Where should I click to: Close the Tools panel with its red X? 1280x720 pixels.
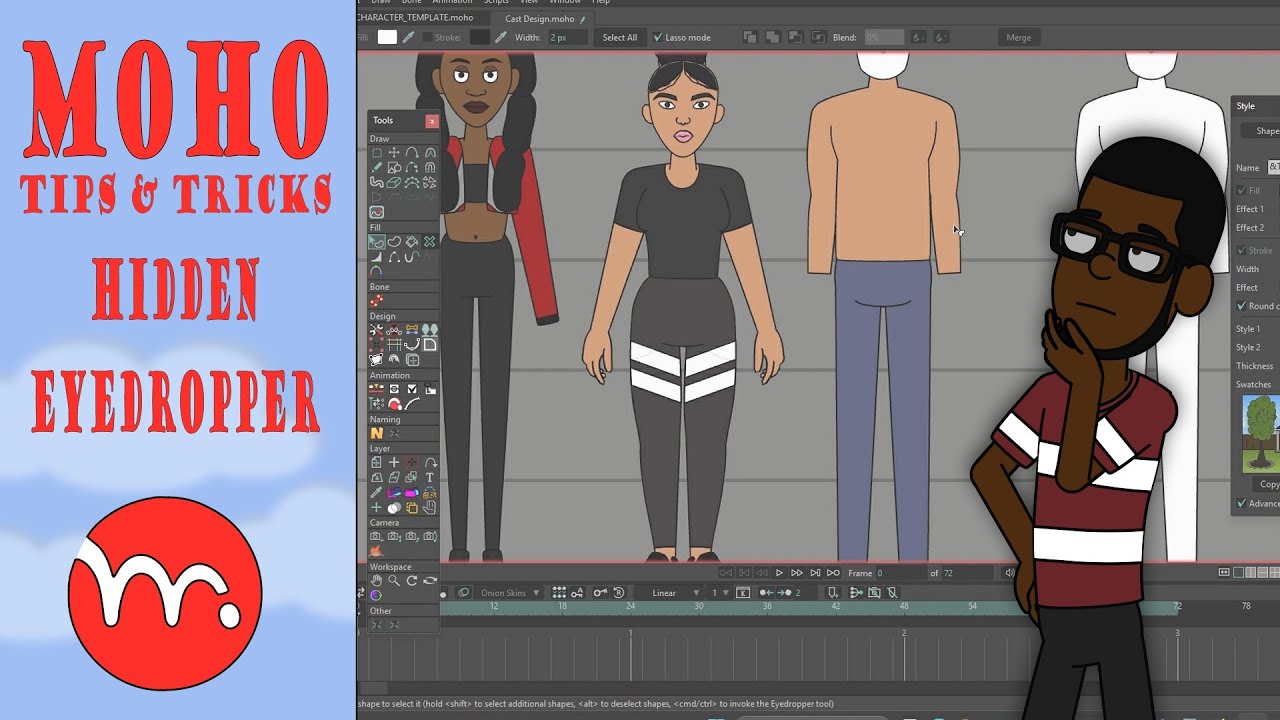click(432, 121)
